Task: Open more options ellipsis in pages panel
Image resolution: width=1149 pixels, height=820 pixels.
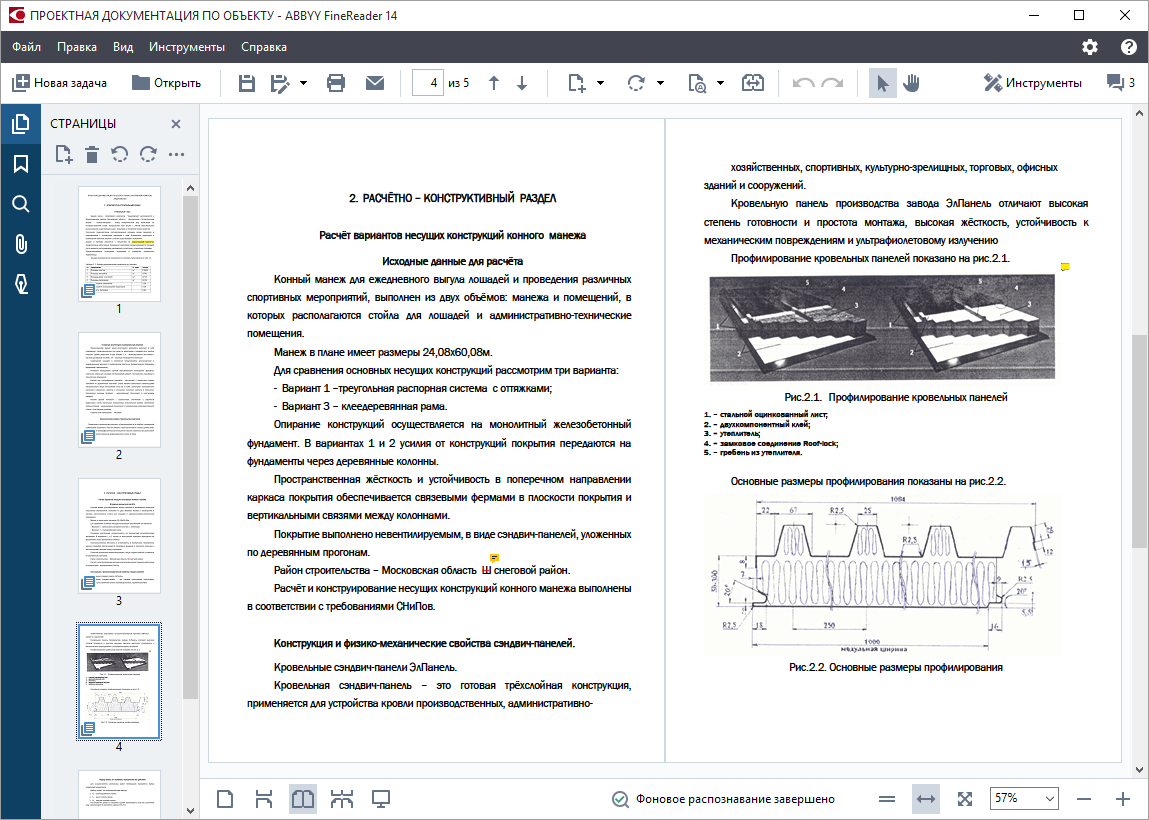Action: click(177, 154)
